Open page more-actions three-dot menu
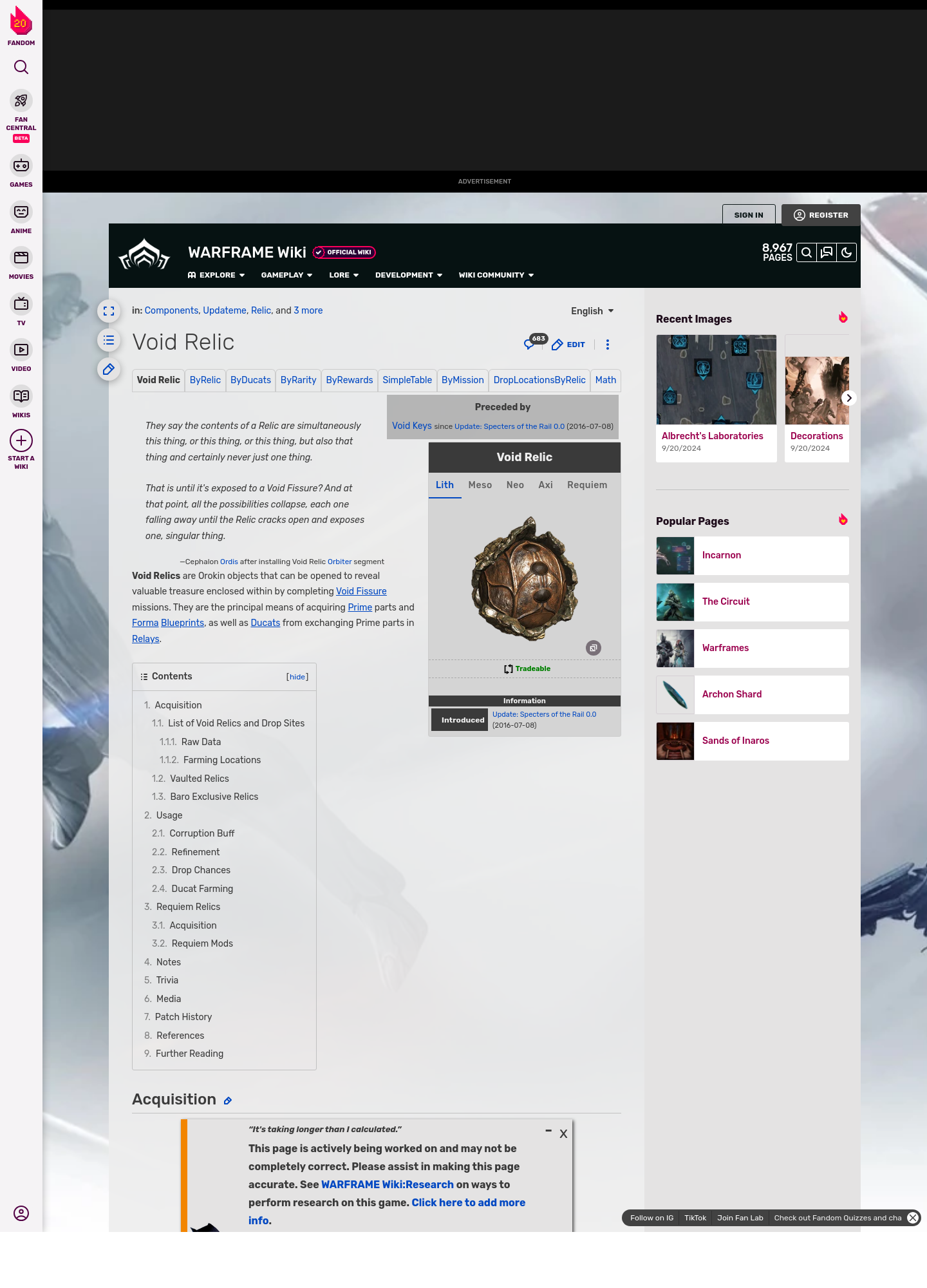 tap(608, 345)
